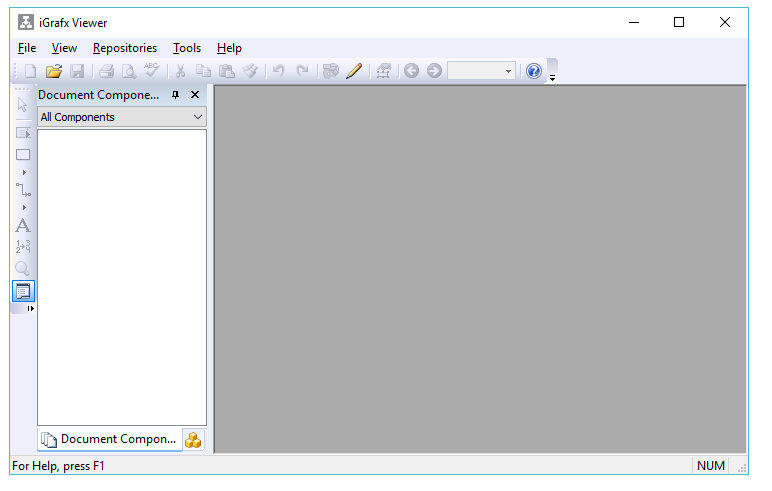Close the Document Components panel
Screen dimensions: 772x491
tap(195, 95)
